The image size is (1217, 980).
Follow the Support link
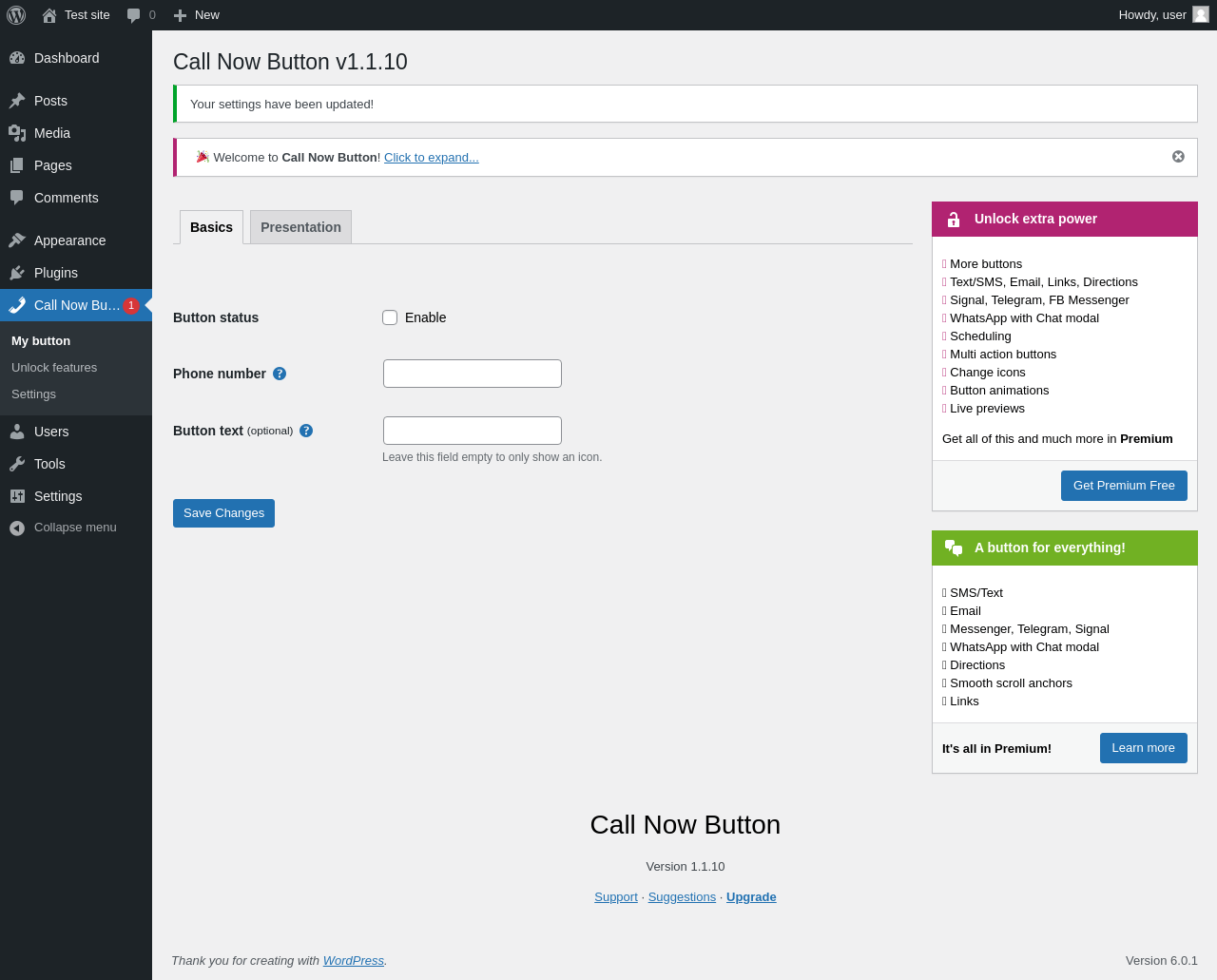pos(616,897)
